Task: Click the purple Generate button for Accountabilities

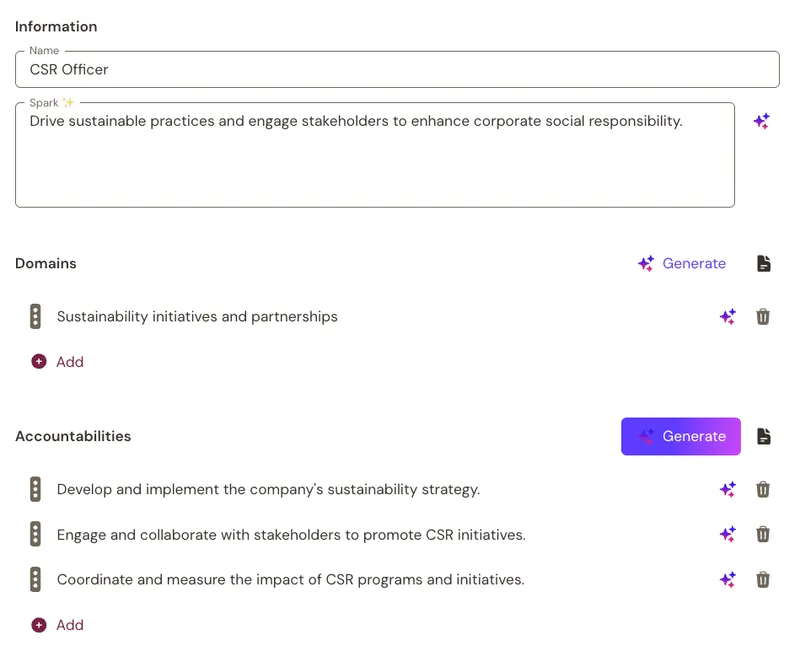Action: [681, 437]
